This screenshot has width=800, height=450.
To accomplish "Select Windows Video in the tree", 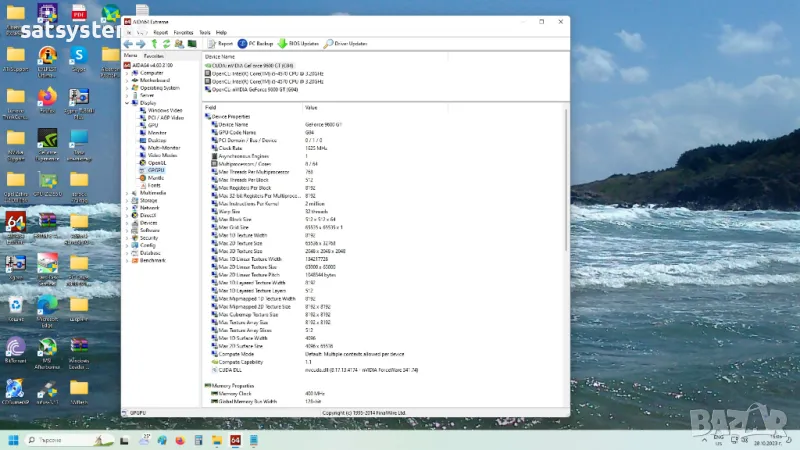I will 164,110.
